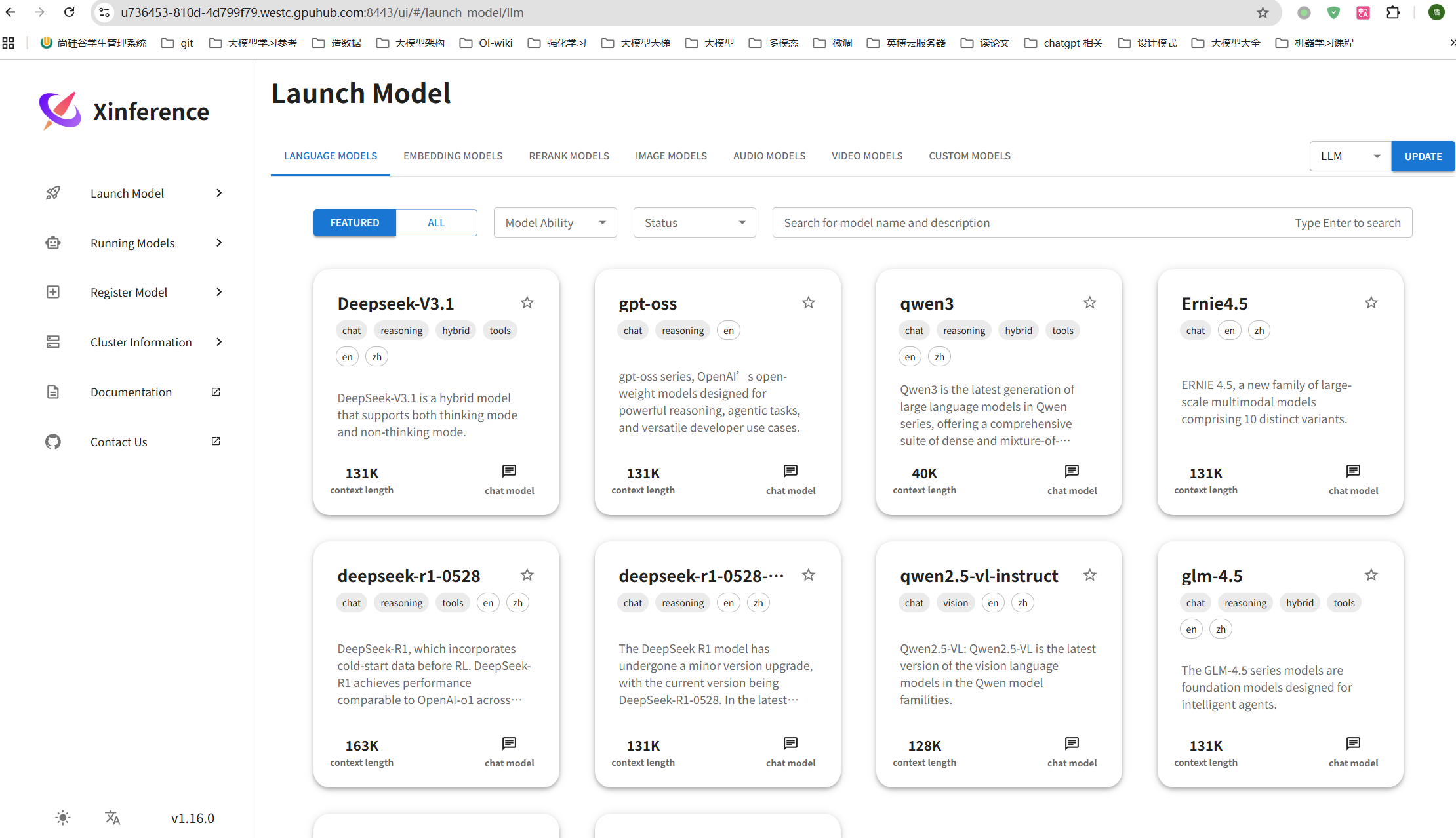Open the language translate icon
This screenshot has height=838, width=1456.
(112, 818)
